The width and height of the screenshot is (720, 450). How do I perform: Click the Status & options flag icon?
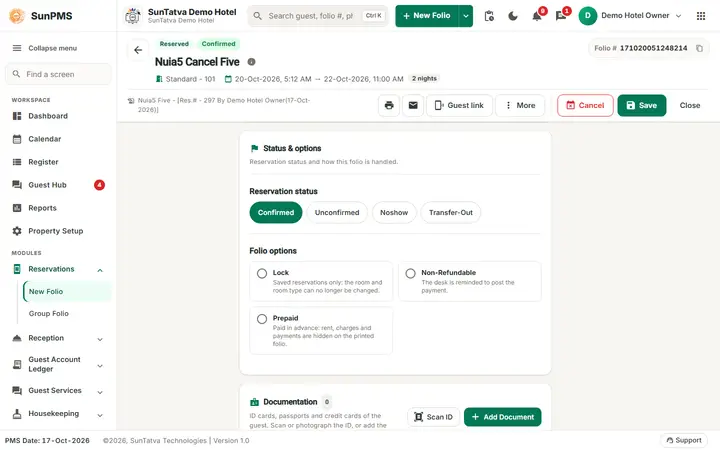tap(254, 148)
